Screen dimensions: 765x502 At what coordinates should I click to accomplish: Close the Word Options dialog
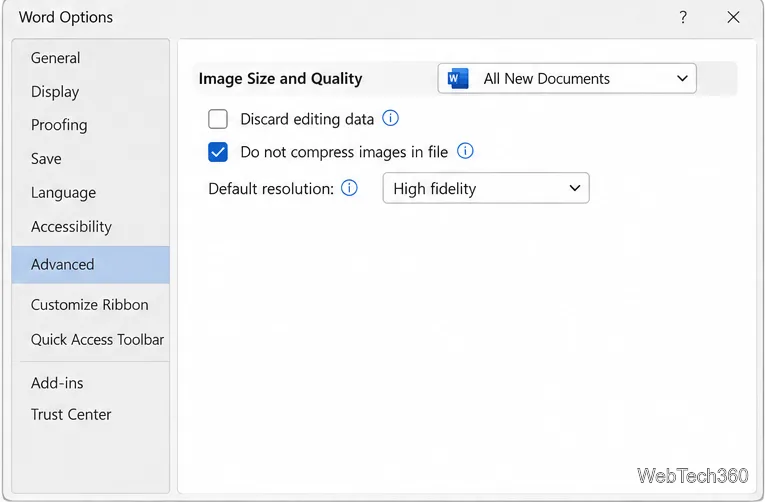733,18
